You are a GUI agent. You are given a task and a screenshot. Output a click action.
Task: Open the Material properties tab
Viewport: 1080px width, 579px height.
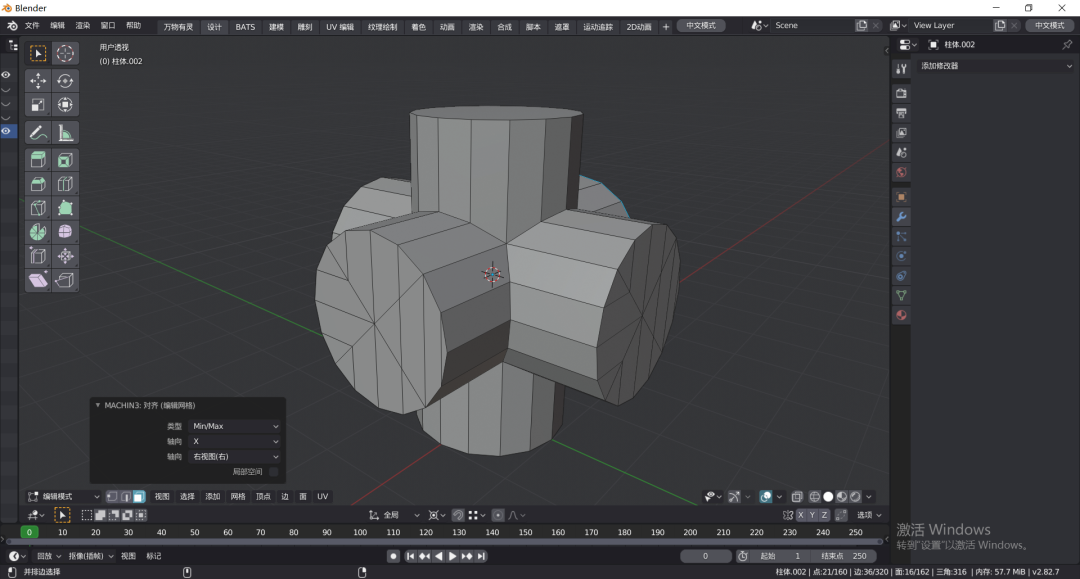(x=901, y=315)
